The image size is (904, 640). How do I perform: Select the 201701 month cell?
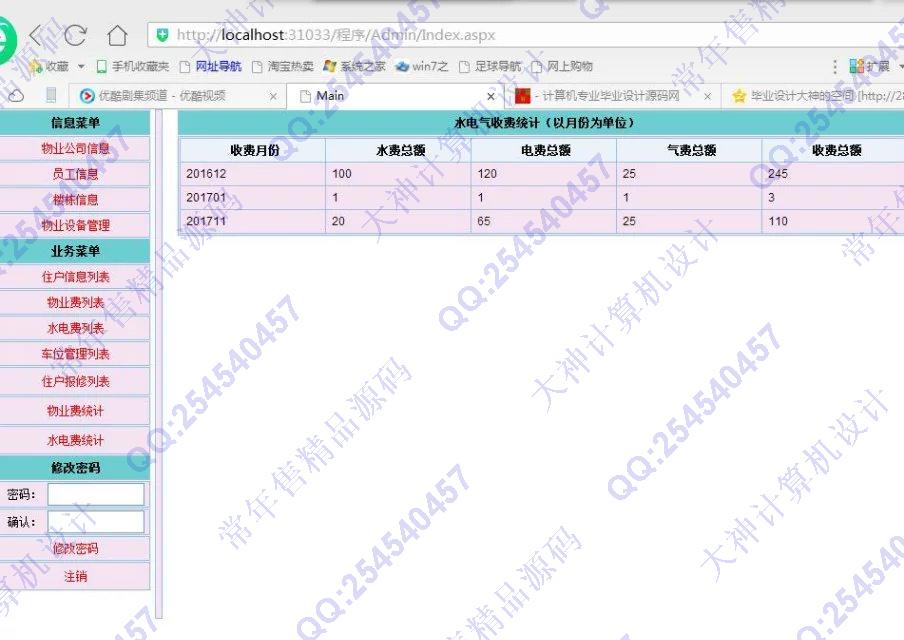pyautogui.click(x=253, y=197)
